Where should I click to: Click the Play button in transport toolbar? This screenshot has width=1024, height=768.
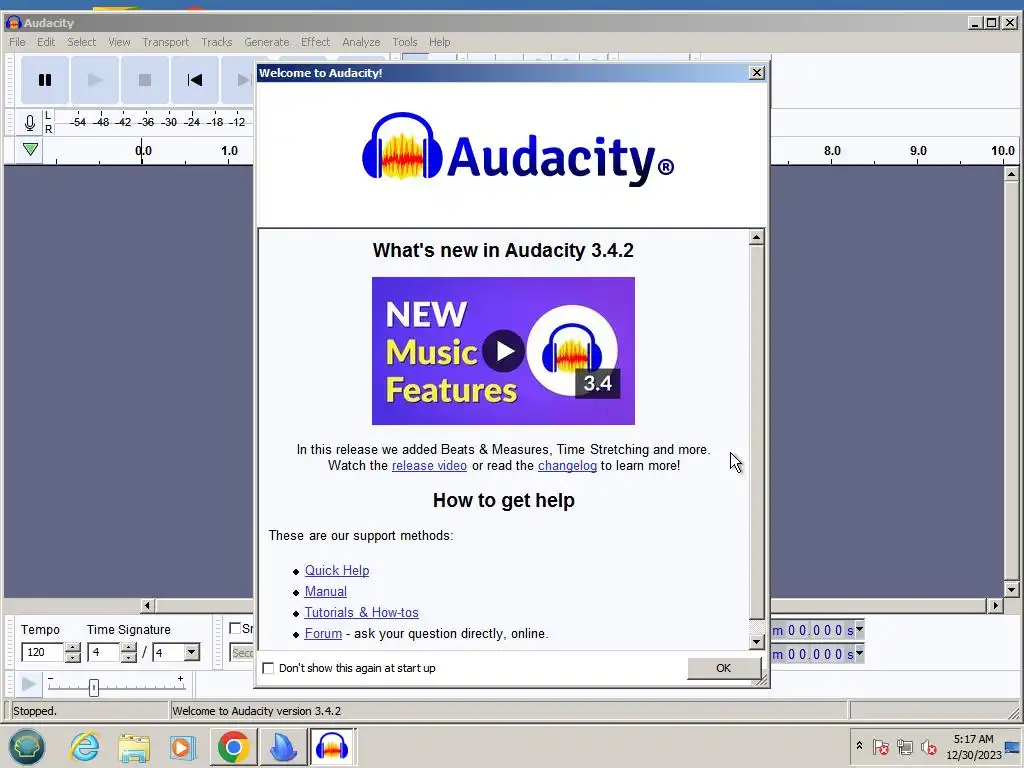tap(95, 80)
